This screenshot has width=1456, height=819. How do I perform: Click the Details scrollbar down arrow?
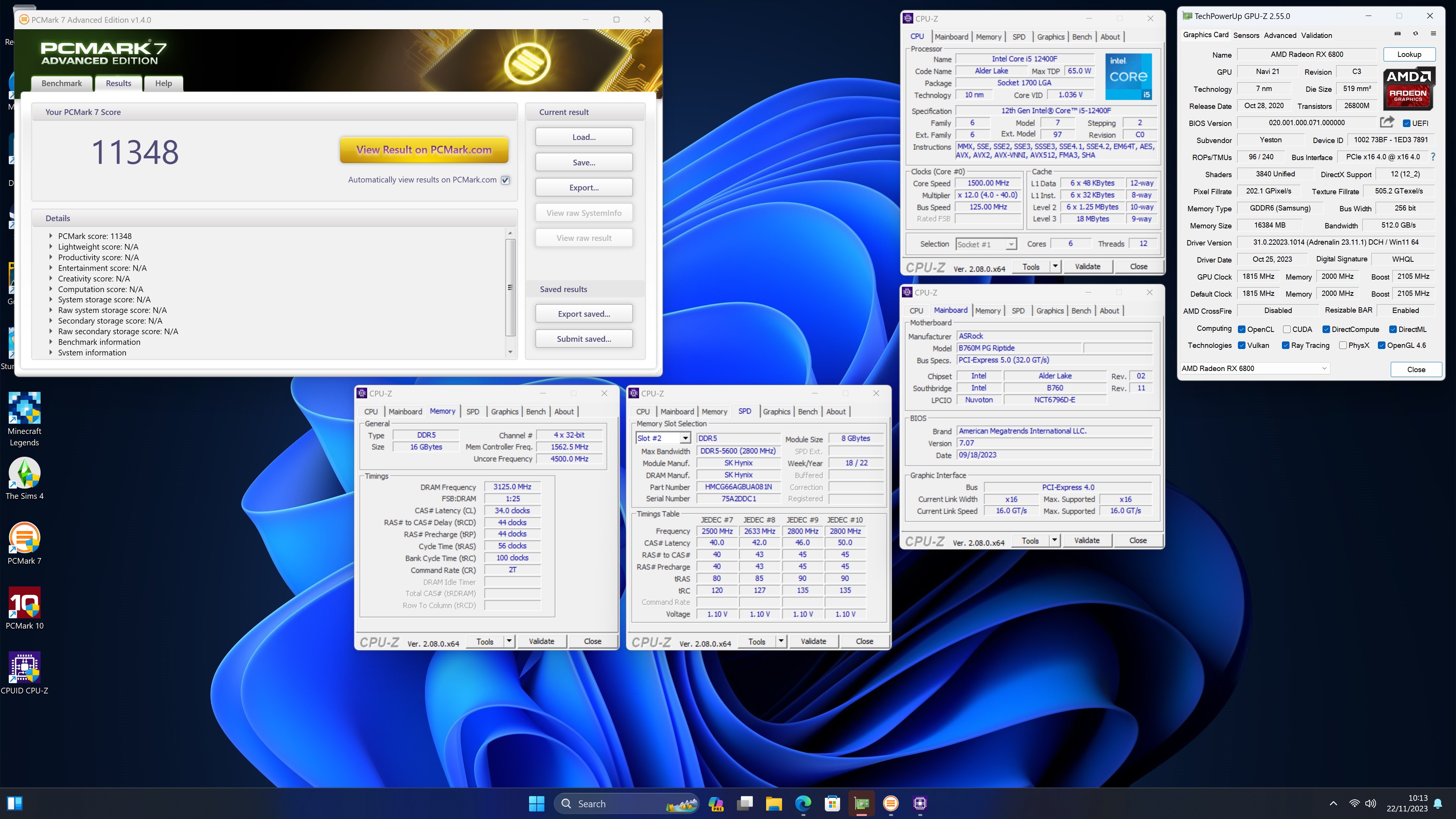coord(510,352)
